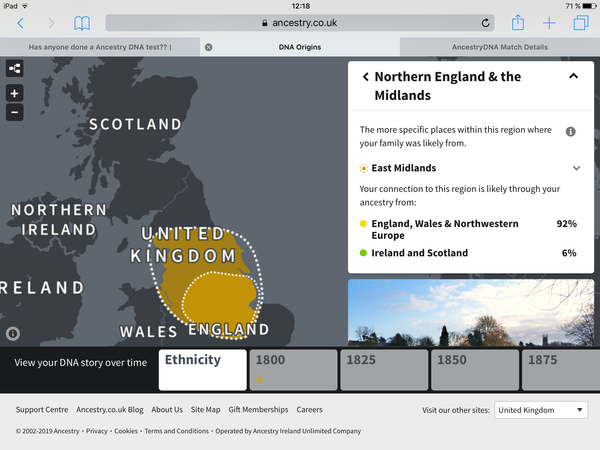Select the 1825 timeline period
The image size is (600, 450).
pos(384,370)
